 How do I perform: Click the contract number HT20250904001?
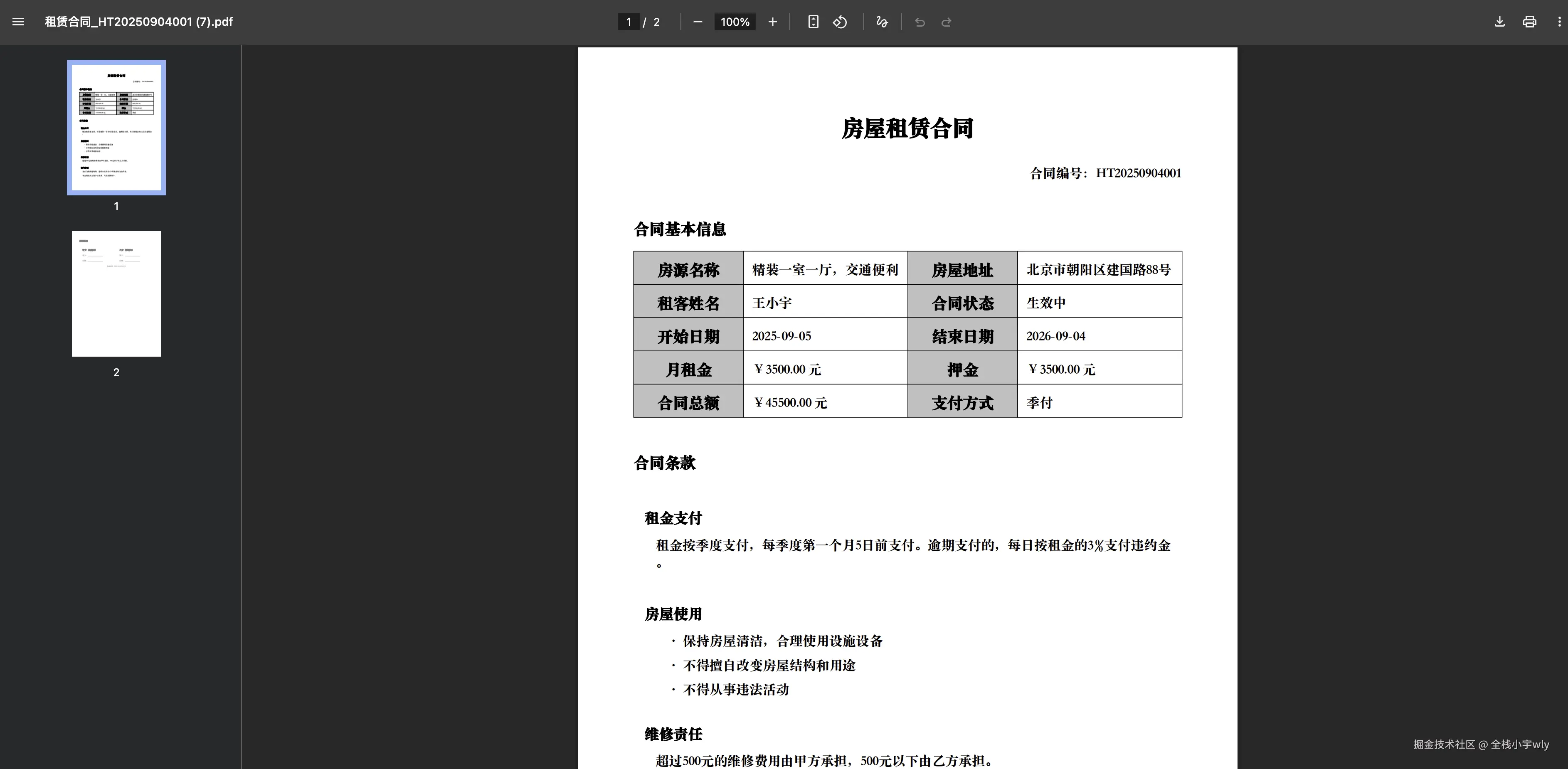[x=1138, y=173]
